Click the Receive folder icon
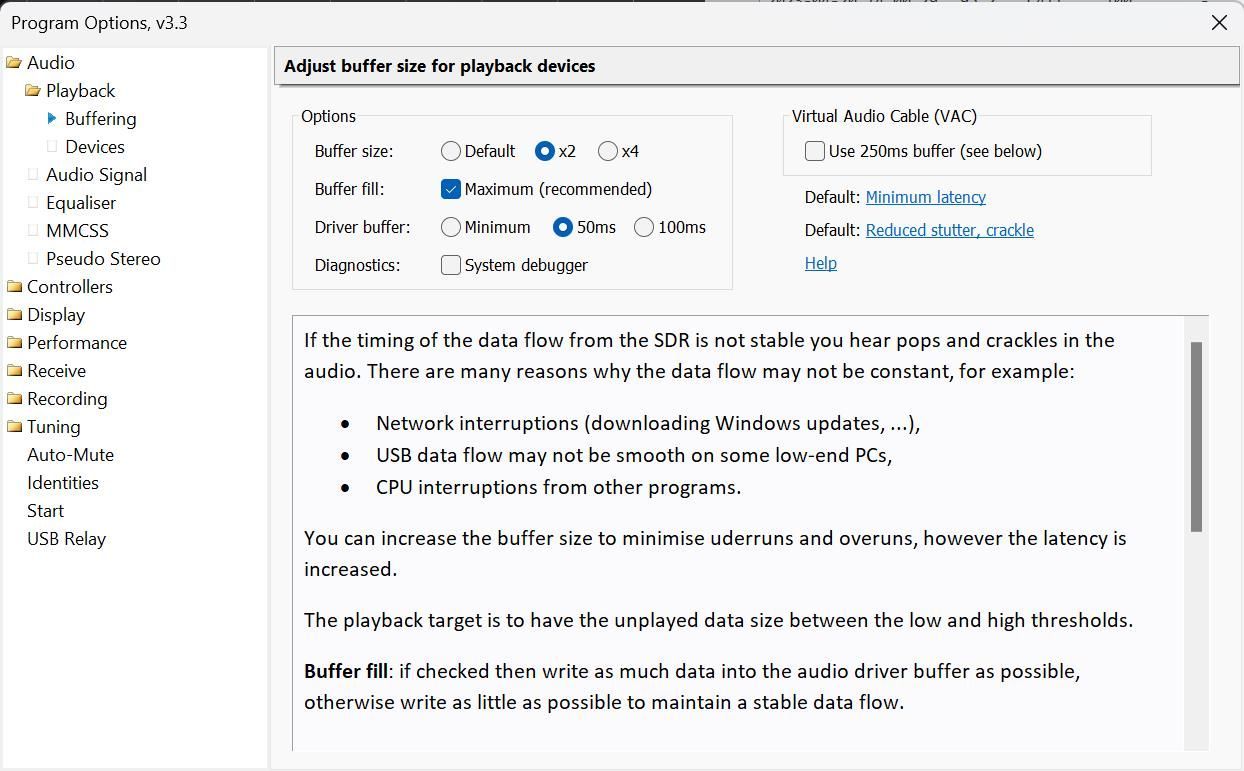 (14, 371)
